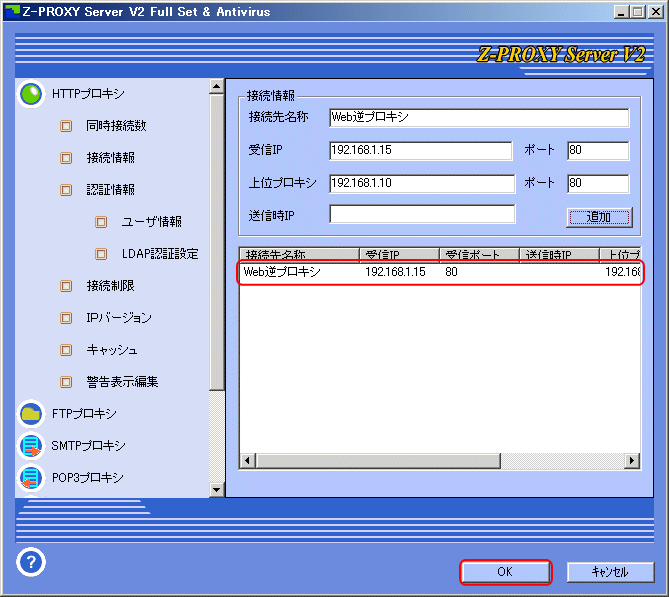This screenshot has height=597, width=669.
Task: Focus the 上位プロキシ port field
Action: coord(598,183)
